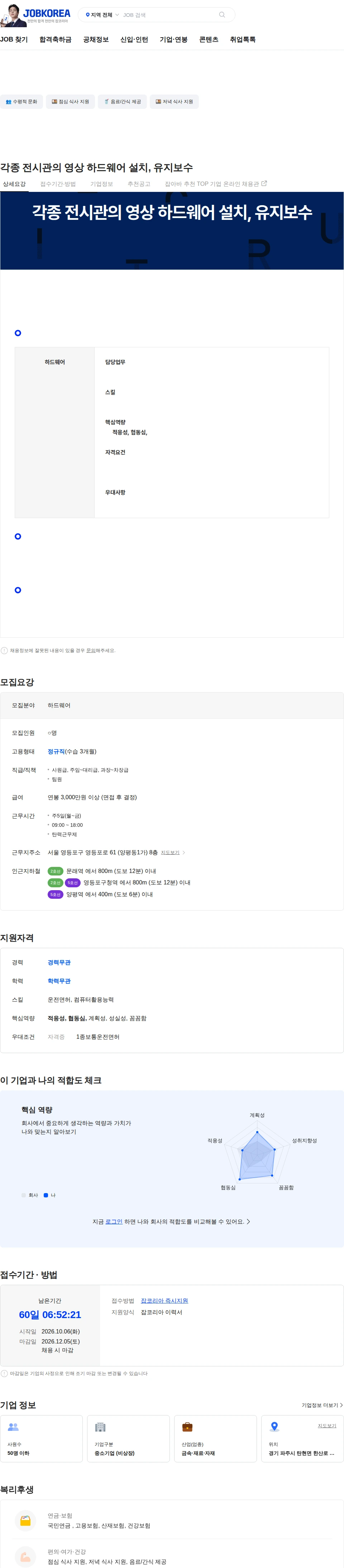Click the chevron after 비교해볼 수 있어요

248,1222
